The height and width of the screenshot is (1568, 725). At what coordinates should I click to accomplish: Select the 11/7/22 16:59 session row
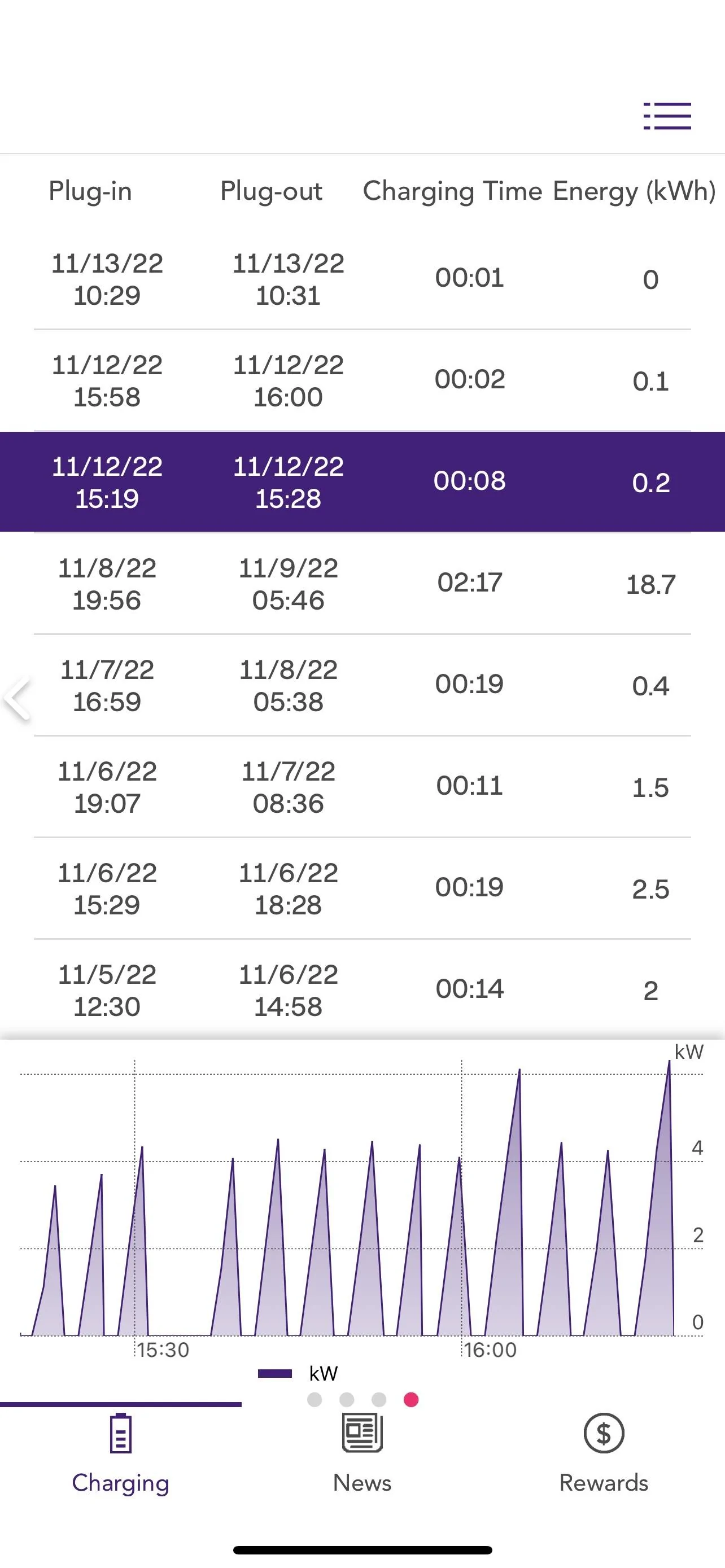362,685
